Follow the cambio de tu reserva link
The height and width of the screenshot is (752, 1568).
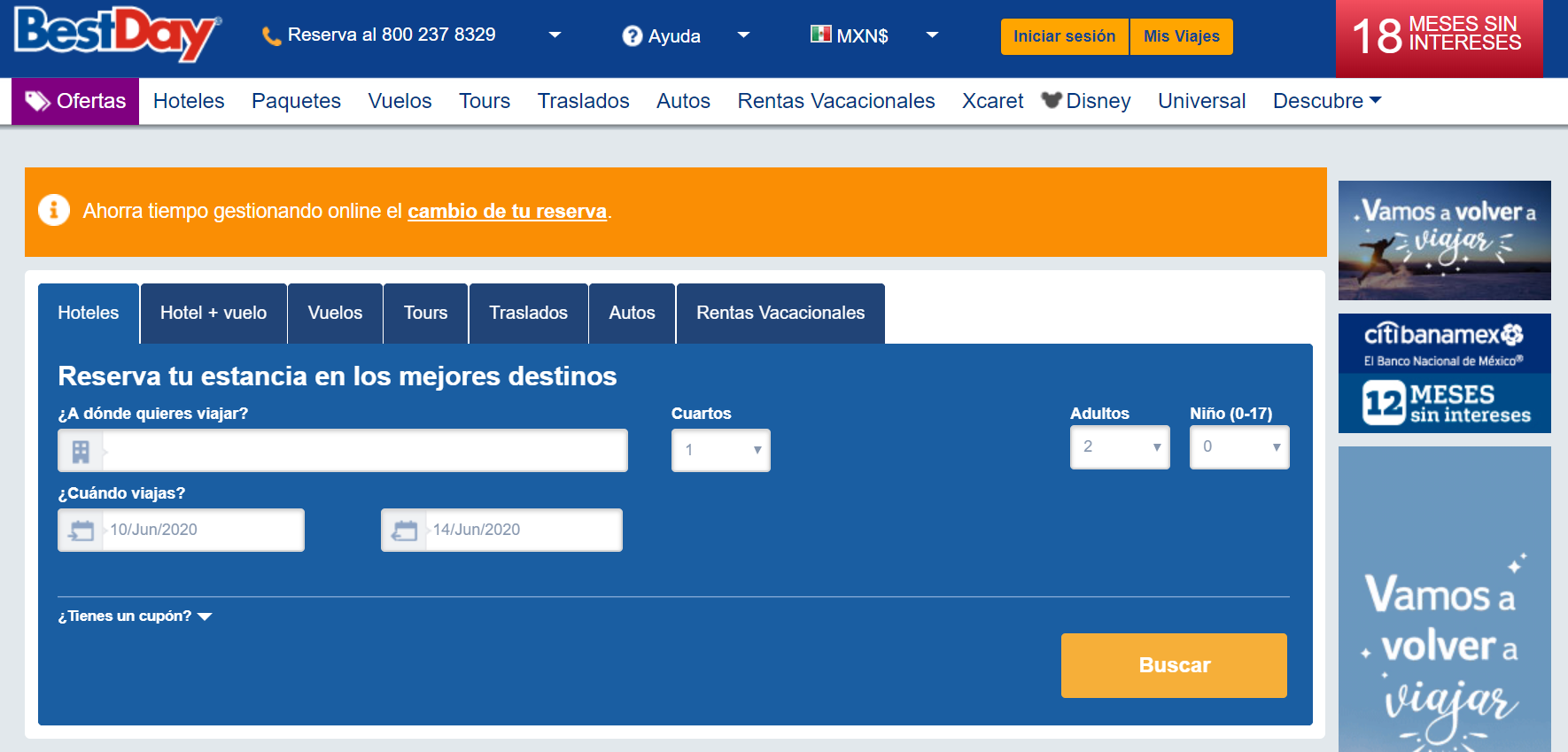tap(507, 212)
